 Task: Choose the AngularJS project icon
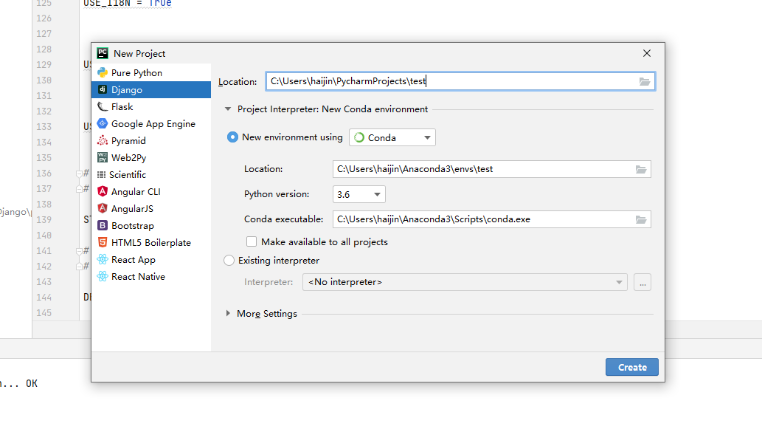click(102, 208)
